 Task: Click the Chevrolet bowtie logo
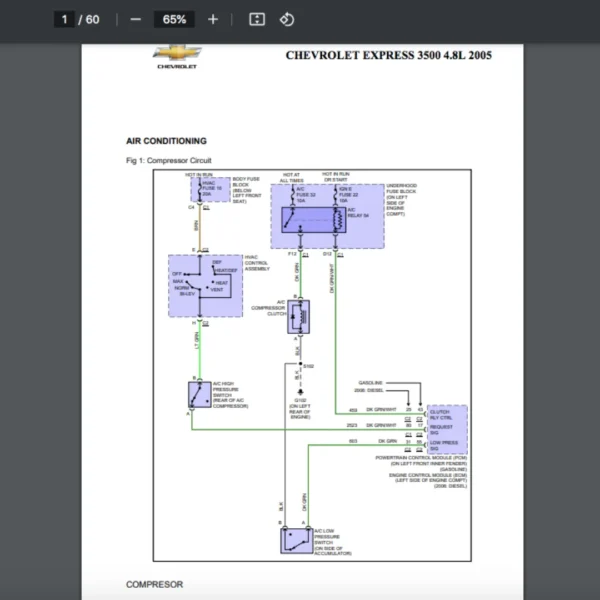pos(176,55)
